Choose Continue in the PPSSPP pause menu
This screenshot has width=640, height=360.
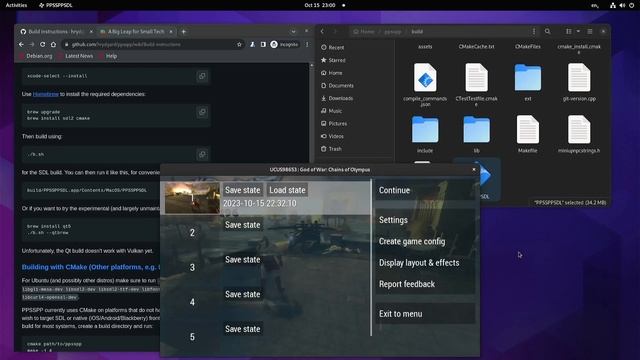425,190
